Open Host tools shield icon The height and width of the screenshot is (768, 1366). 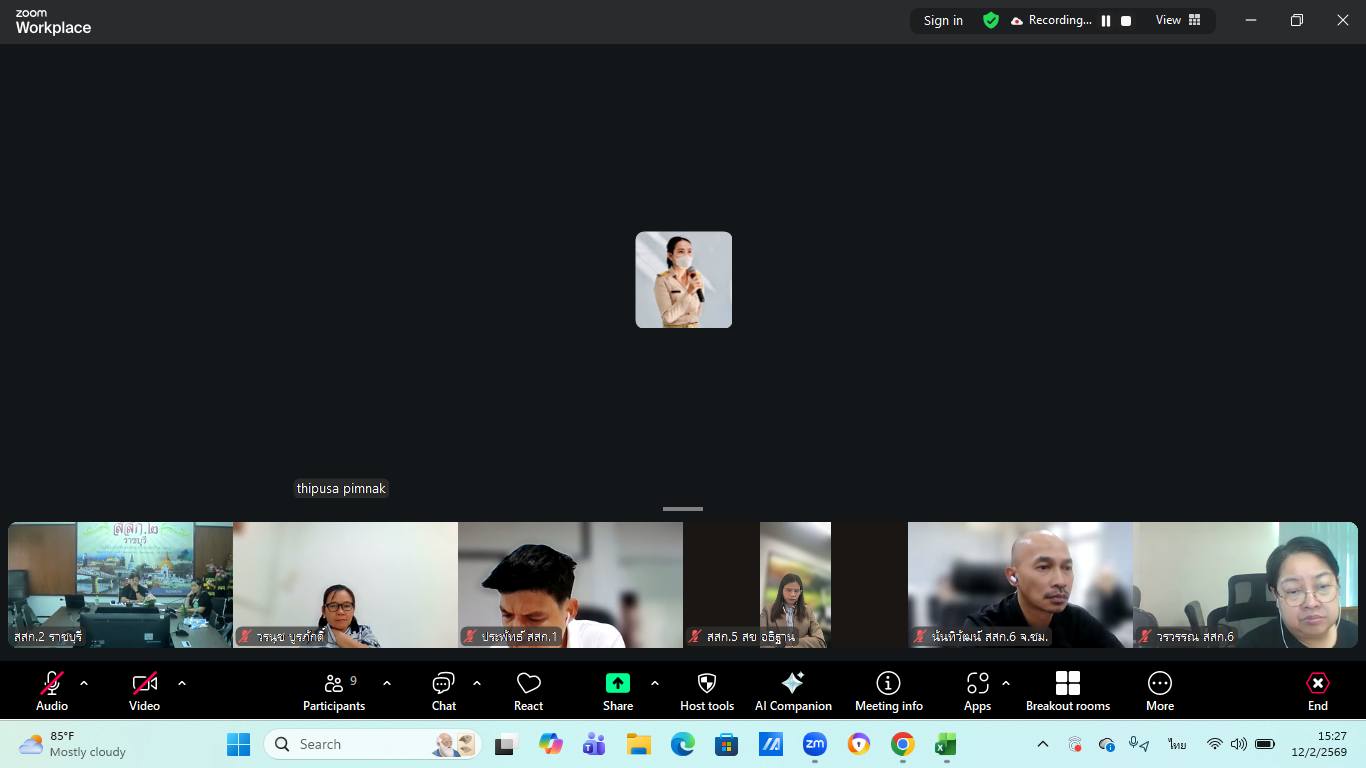(707, 683)
